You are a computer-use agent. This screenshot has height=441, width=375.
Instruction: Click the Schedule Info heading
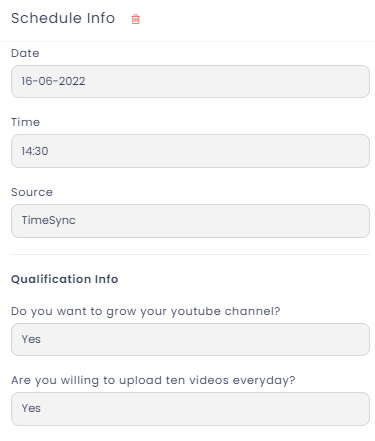[x=63, y=18]
